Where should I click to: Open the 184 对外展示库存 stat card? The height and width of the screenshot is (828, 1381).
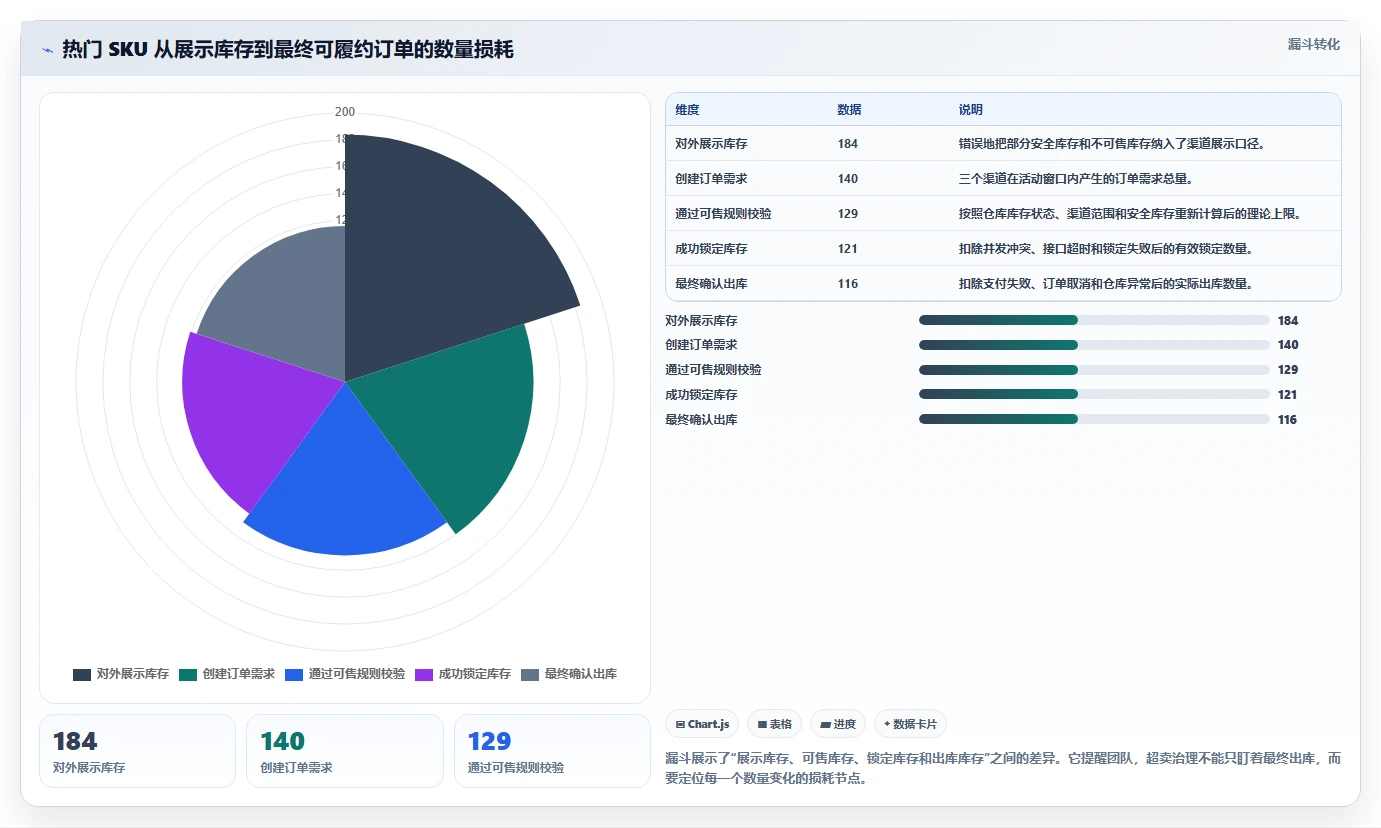pyautogui.click(x=137, y=751)
